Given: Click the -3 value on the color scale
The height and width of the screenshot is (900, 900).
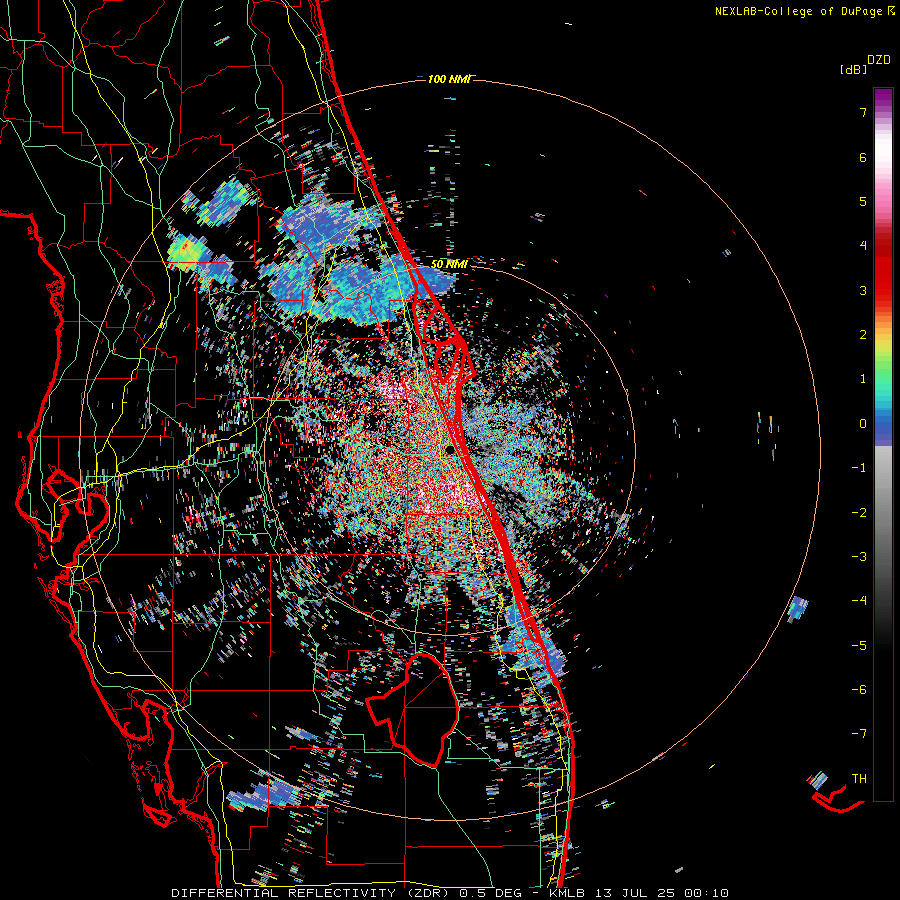Looking at the screenshot, I should click(859, 557).
